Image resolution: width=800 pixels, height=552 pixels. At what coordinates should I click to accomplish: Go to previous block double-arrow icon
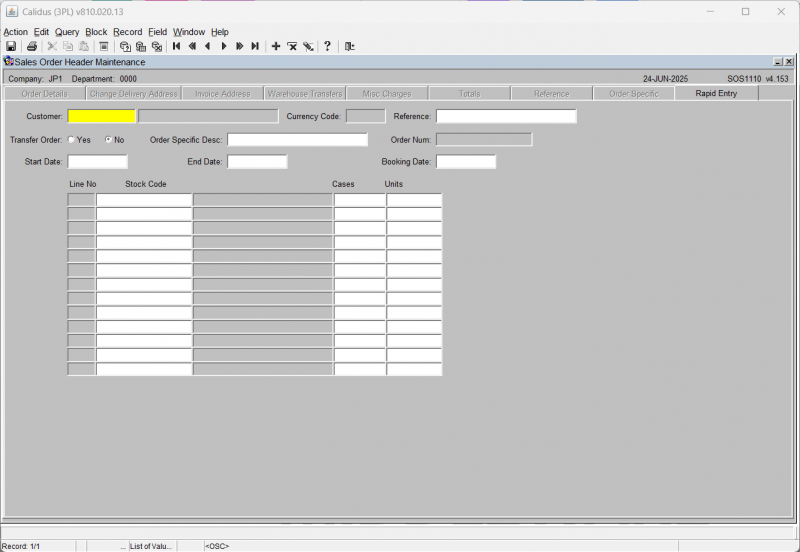(192, 46)
